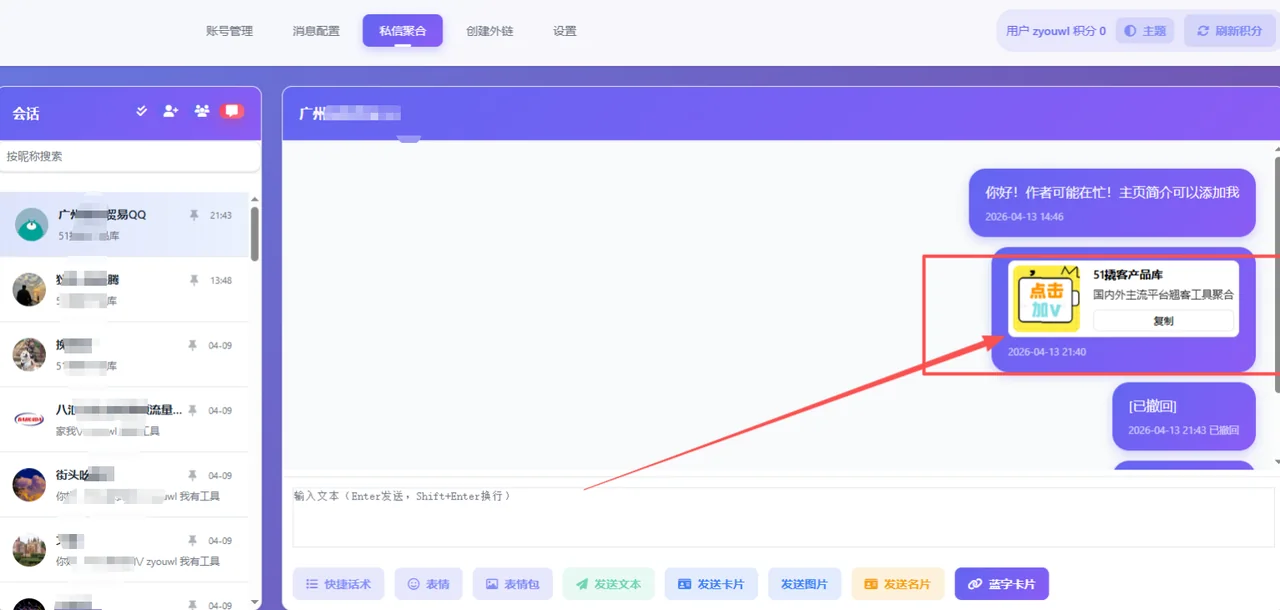1280x610 pixels.
Task: Click the small collapse handle under chat title
Action: coord(409,139)
